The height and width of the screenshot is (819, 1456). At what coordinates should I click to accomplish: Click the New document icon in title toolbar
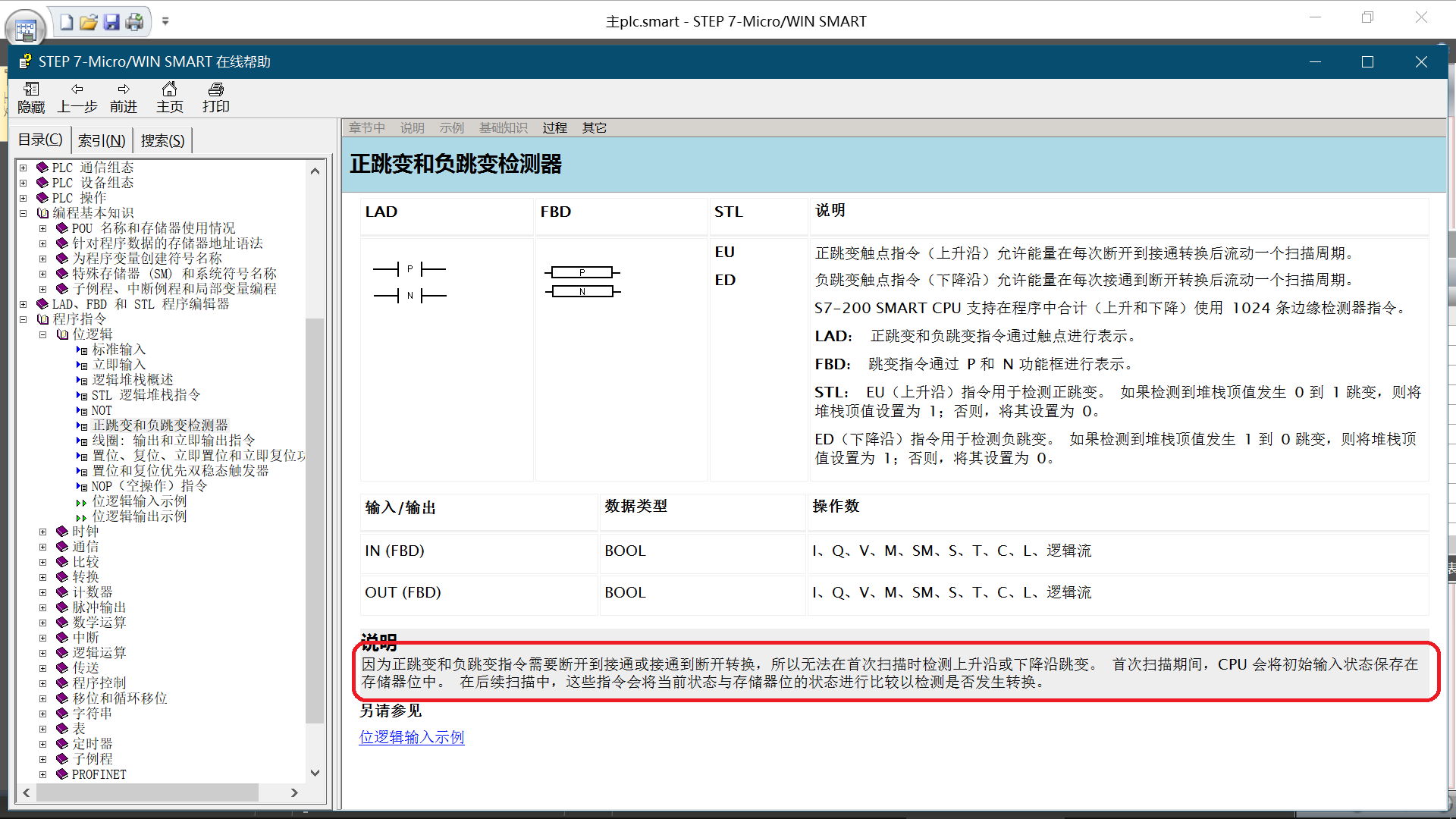pos(67,22)
